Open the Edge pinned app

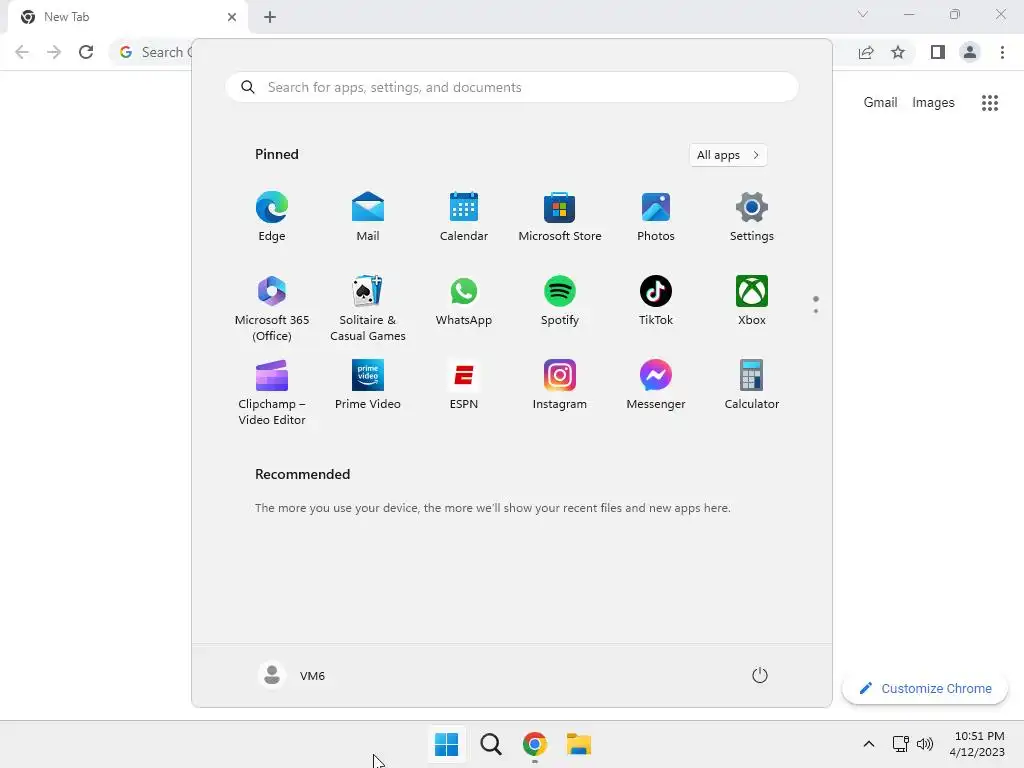pyautogui.click(x=272, y=216)
